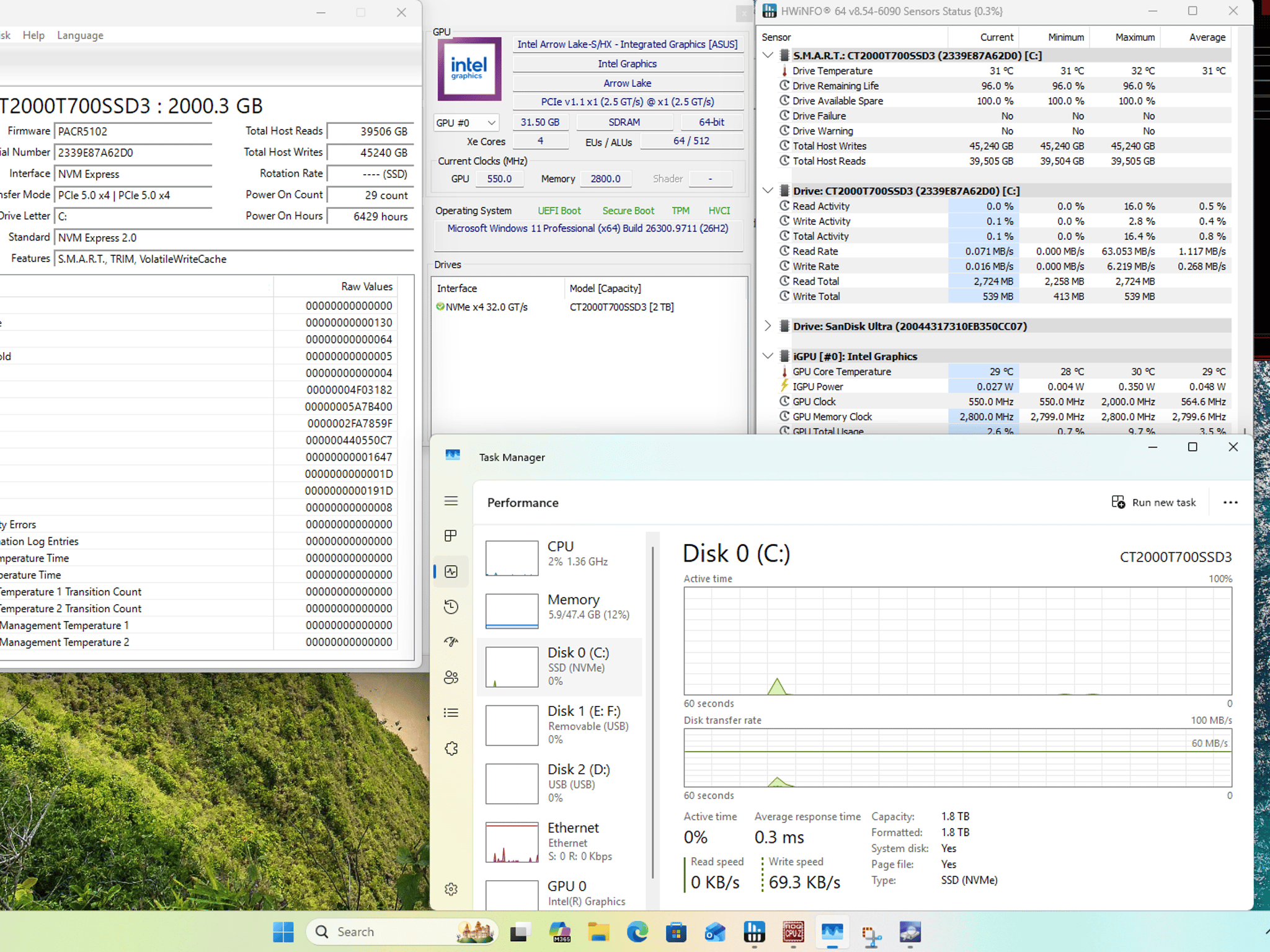Open Task Manager settings gear icon

click(x=451, y=889)
